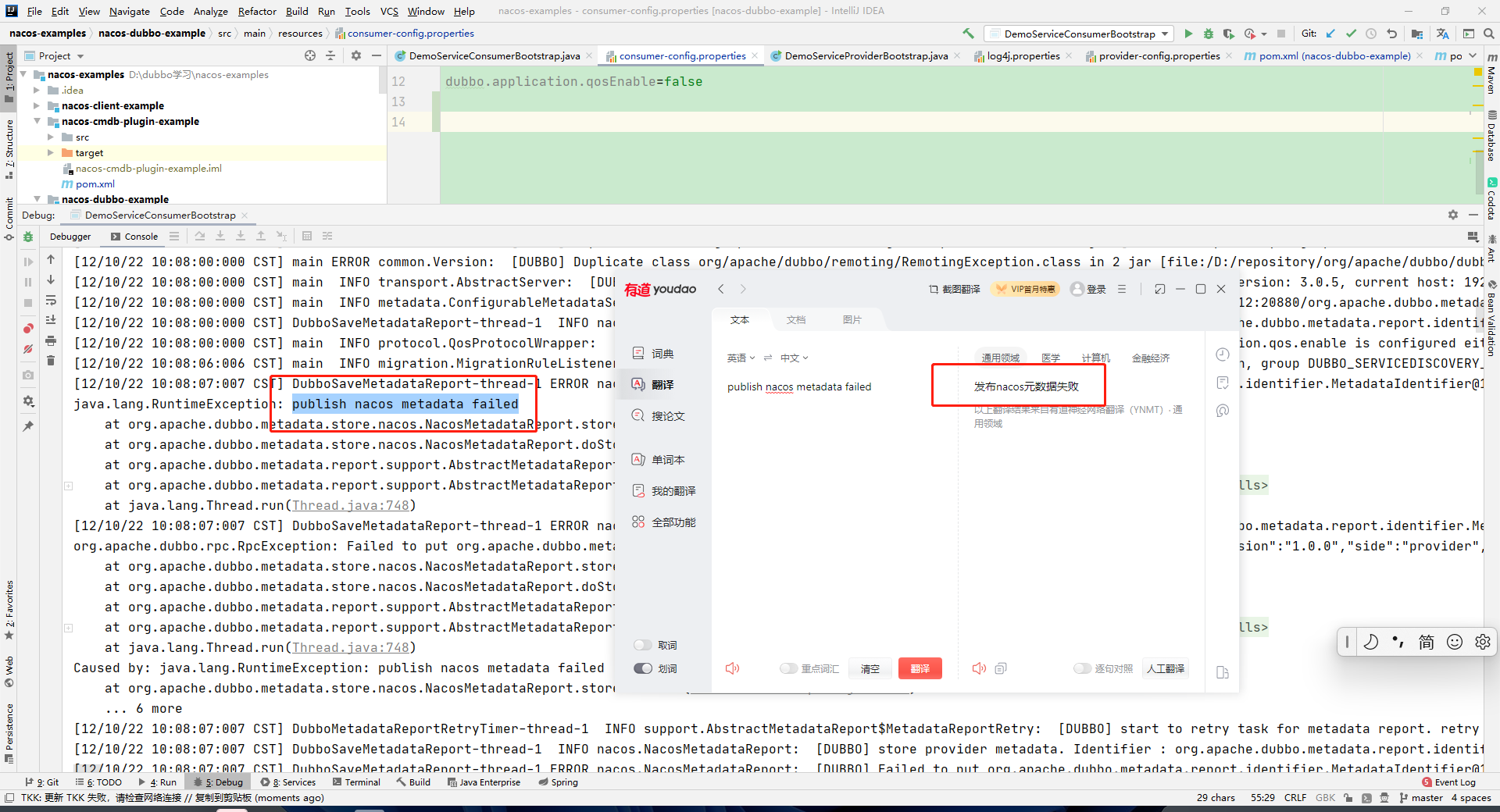This screenshot has height=812, width=1500.
Task: Click Git branch master in status bar
Action: (1421, 797)
